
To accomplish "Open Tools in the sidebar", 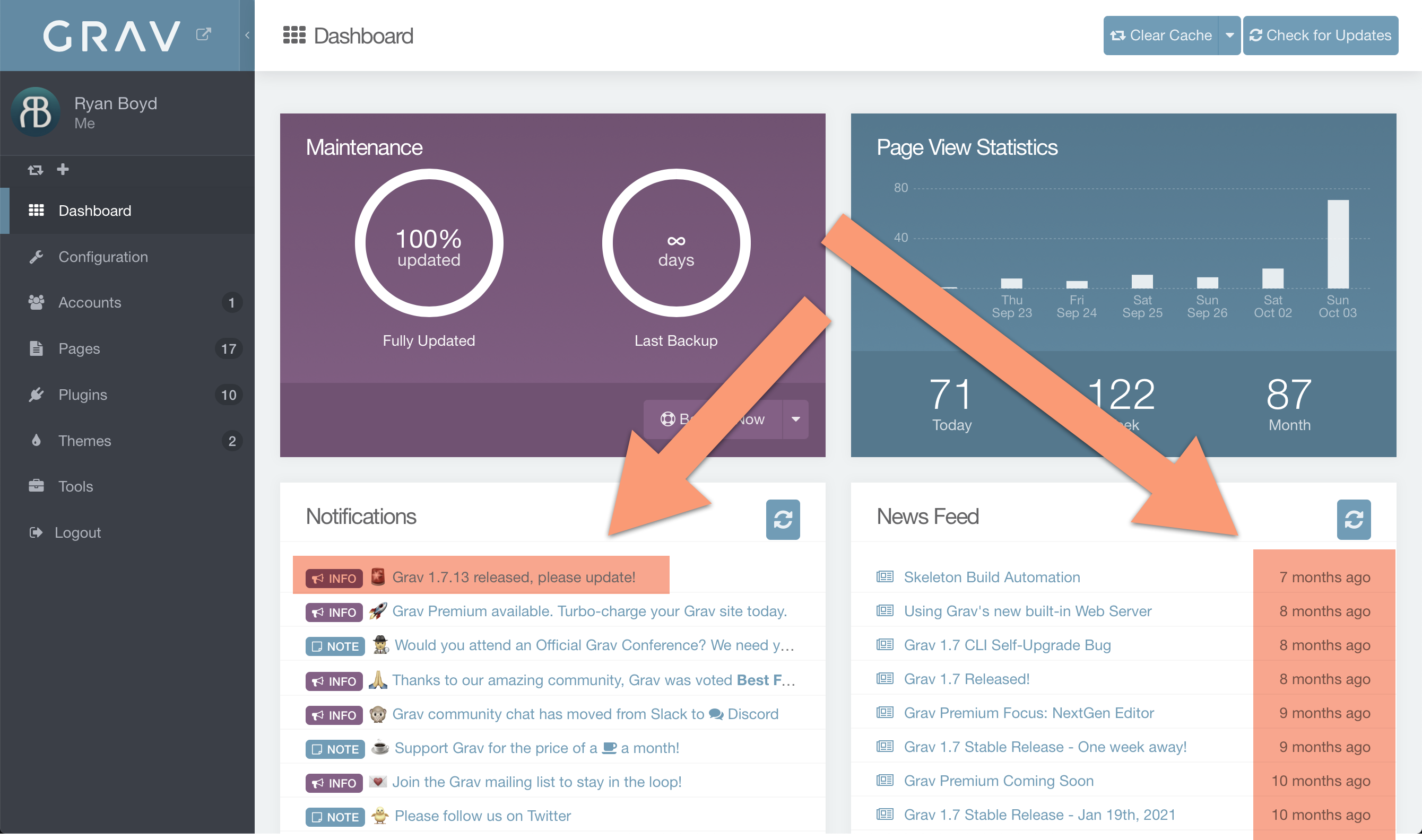I will click(127, 486).
